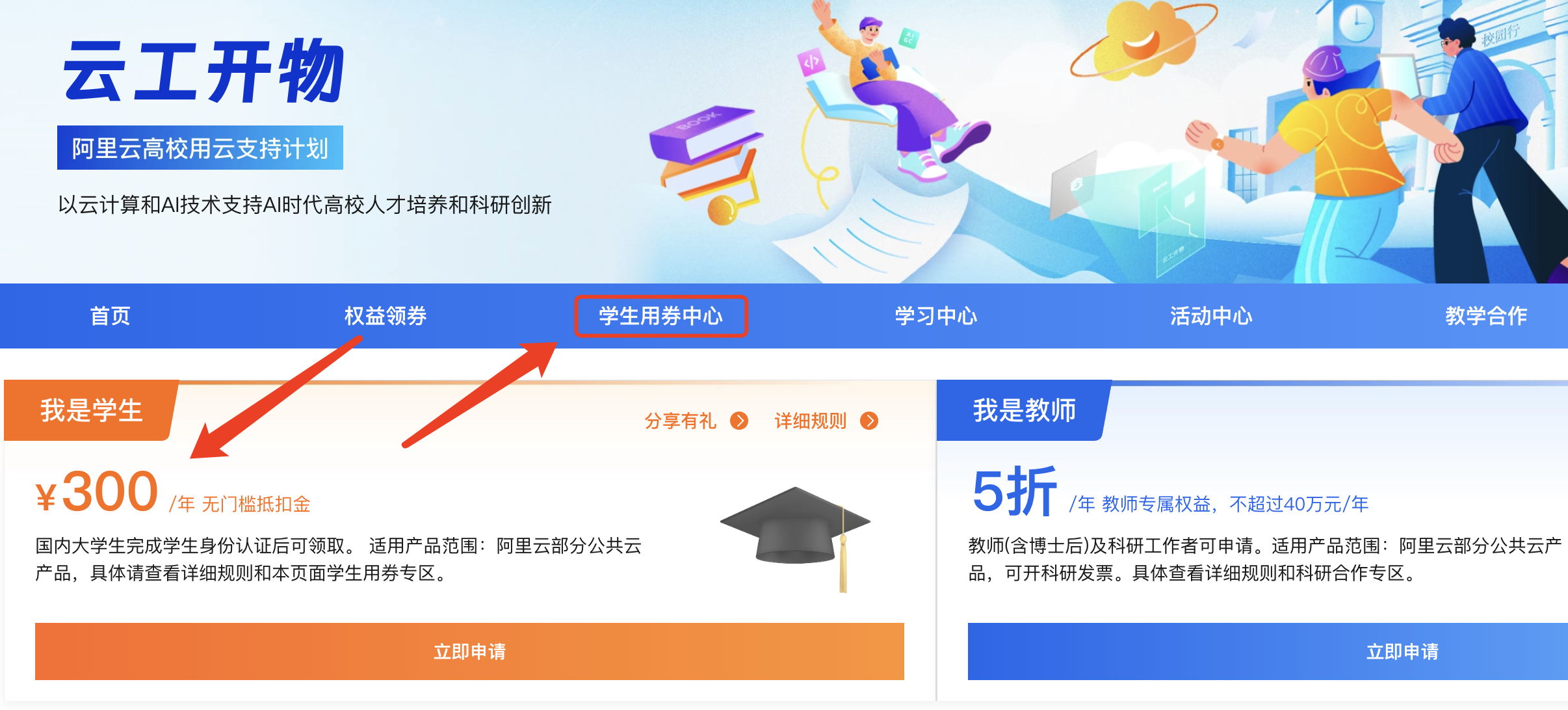This screenshot has width=1568, height=710.
Task: Select the 我是教师 card header
Action: [x=1025, y=410]
